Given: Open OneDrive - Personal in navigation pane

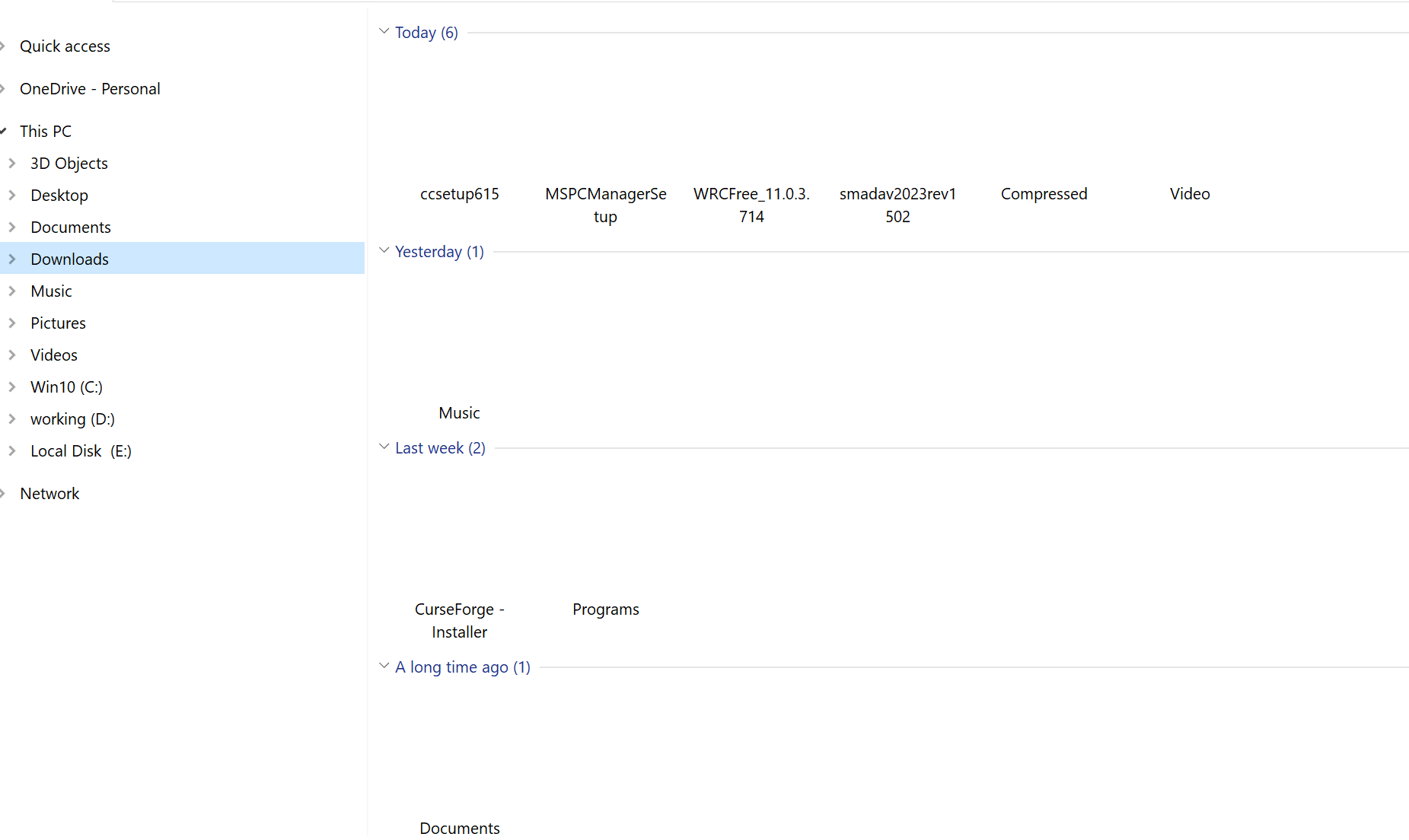Looking at the screenshot, I should [x=90, y=89].
